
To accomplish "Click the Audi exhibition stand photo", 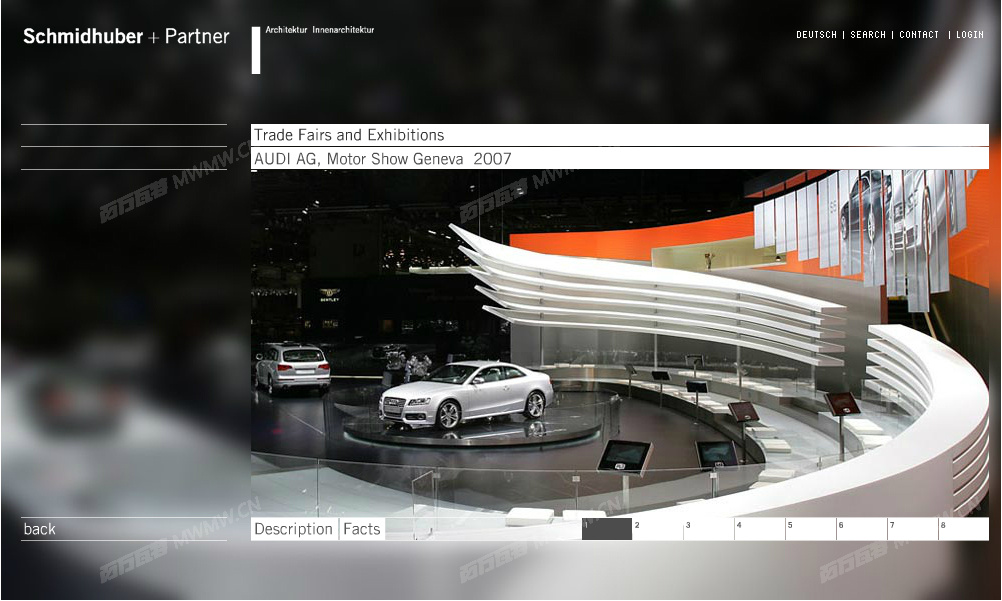I will (x=620, y=343).
